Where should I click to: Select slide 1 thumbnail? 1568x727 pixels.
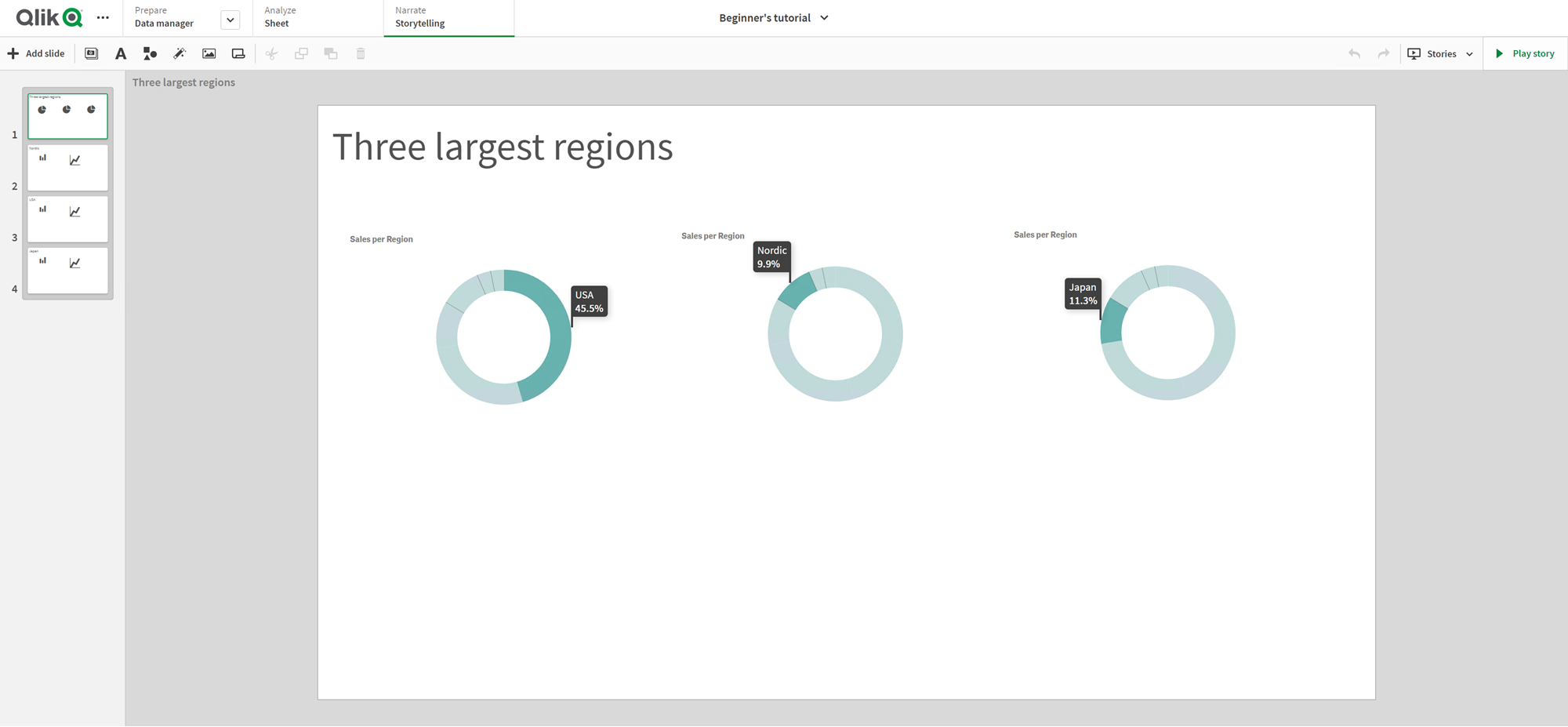pyautogui.click(x=67, y=116)
